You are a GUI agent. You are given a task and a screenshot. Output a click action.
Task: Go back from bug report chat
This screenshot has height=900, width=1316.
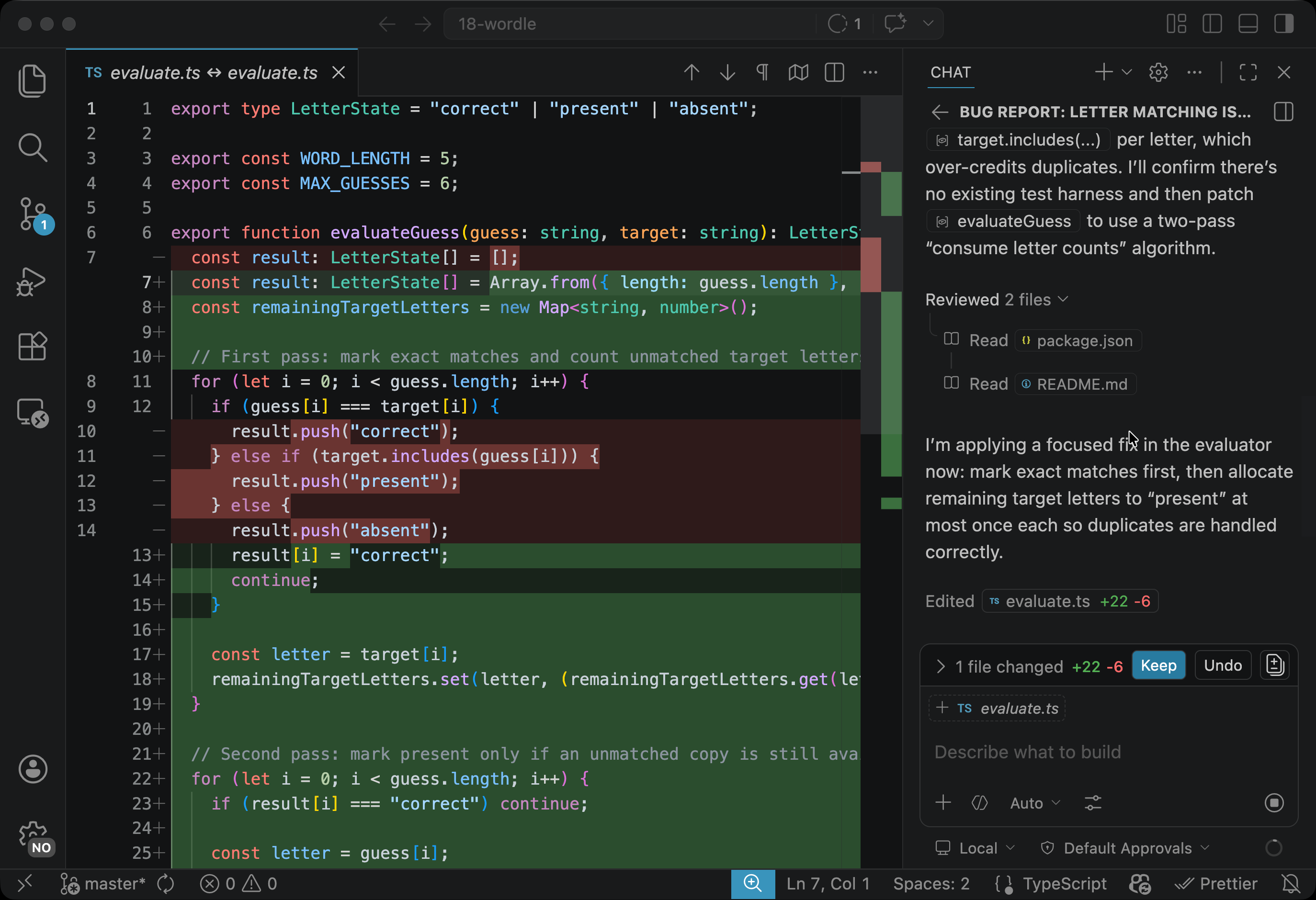click(940, 112)
